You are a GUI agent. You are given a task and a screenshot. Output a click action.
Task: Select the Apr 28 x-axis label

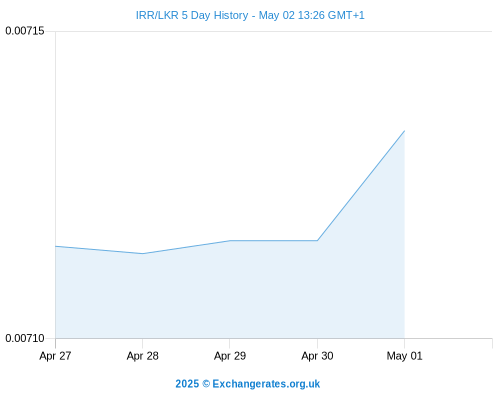pyautogui.click(x=143, y=356)
